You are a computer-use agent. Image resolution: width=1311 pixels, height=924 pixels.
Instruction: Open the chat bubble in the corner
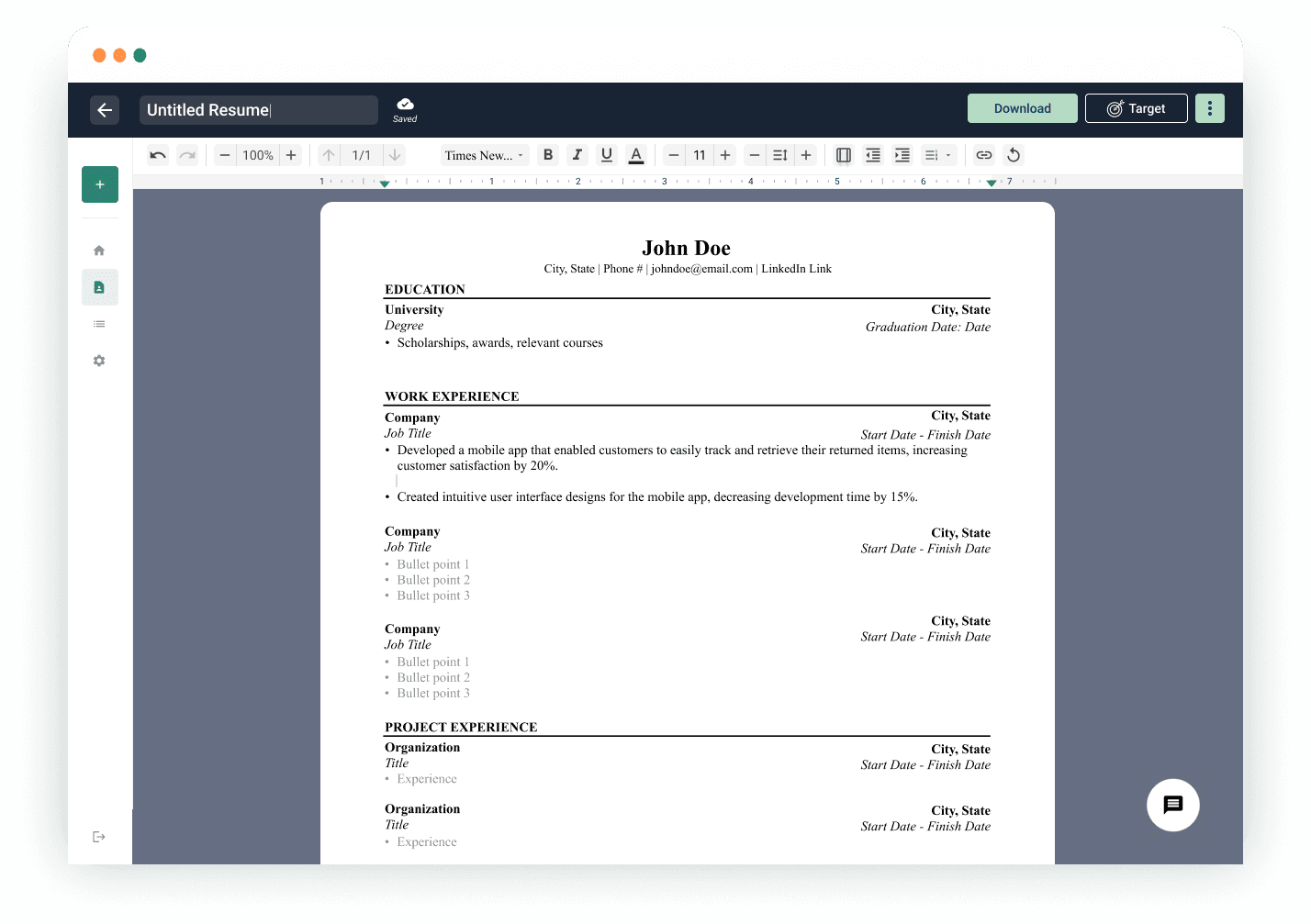(1172, 805)
